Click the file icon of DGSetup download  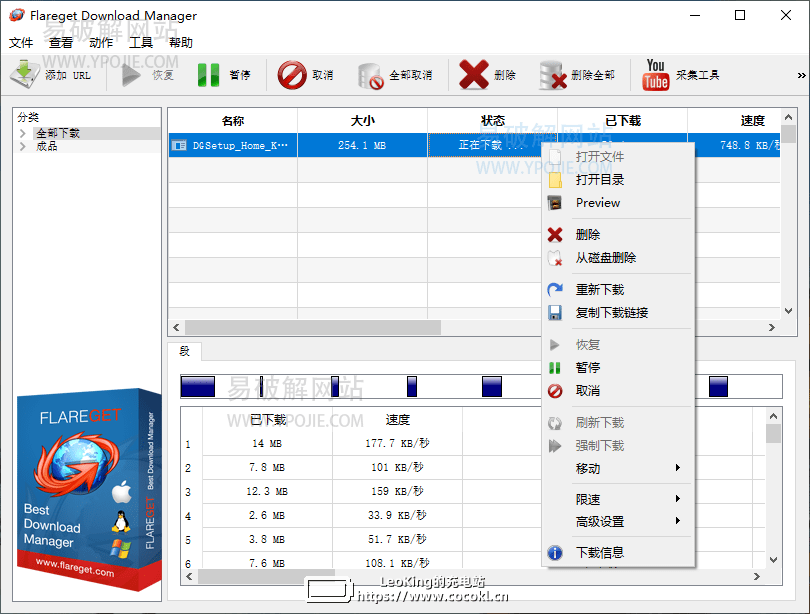point(179,146)
